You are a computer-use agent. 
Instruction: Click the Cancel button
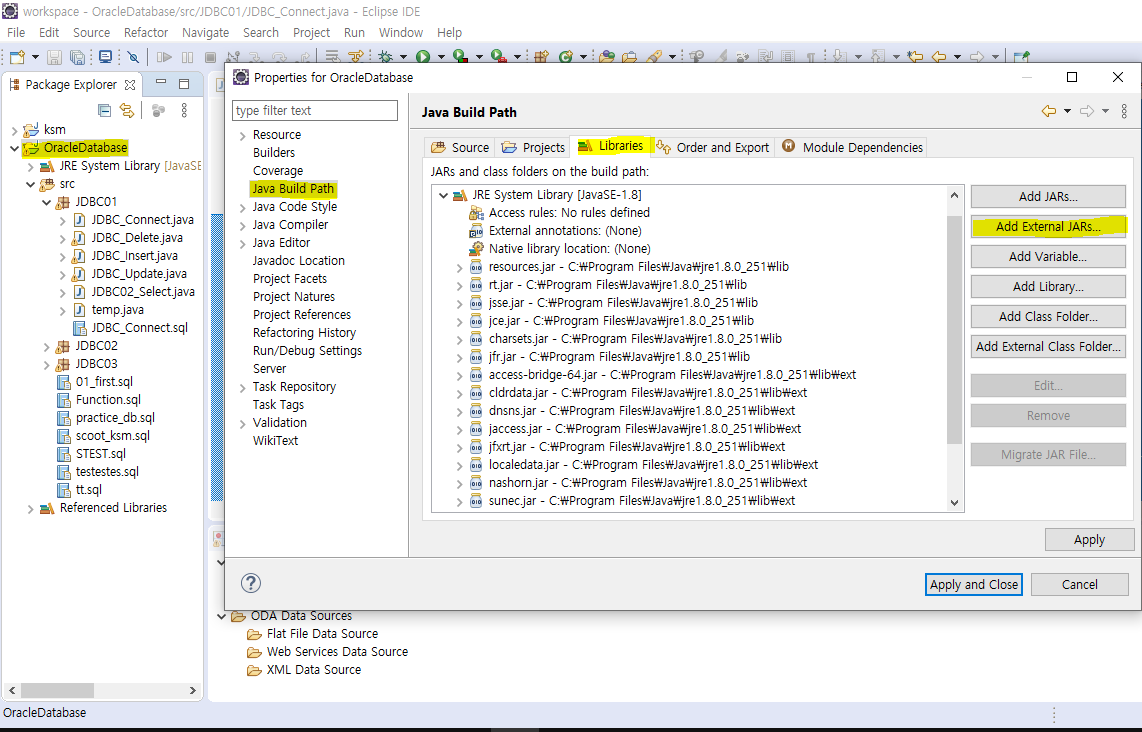point(1079,584)
